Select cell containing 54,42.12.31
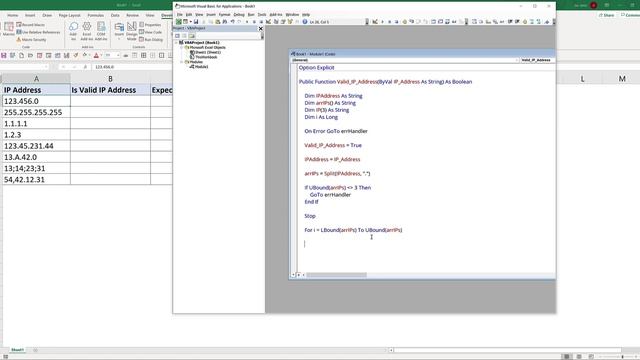The image size is (640, 360). click(x=36, y=180)
